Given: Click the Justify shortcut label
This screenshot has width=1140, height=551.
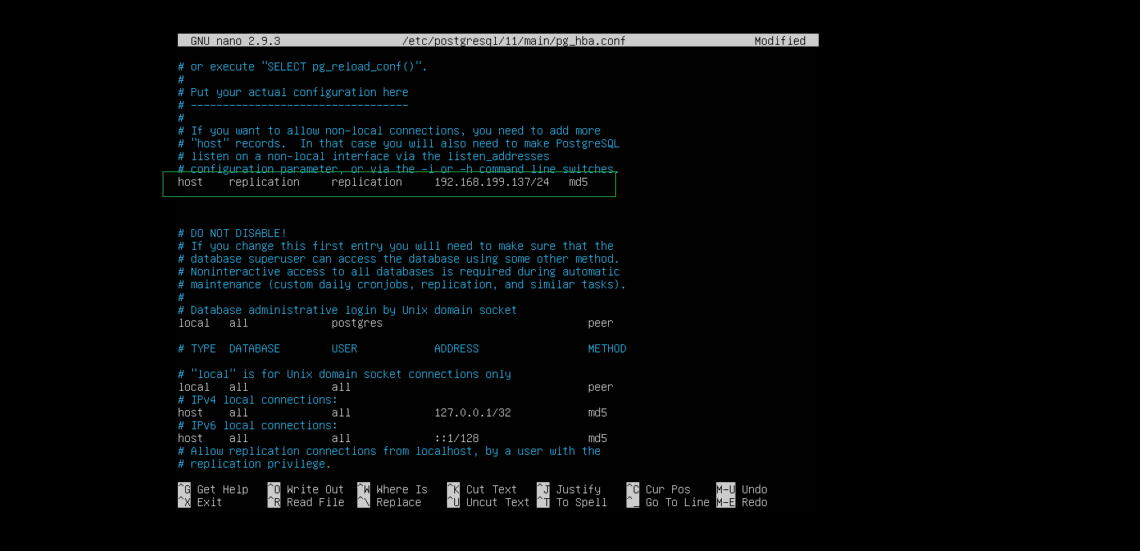Looking at the screenshot, I should point(578,490).
